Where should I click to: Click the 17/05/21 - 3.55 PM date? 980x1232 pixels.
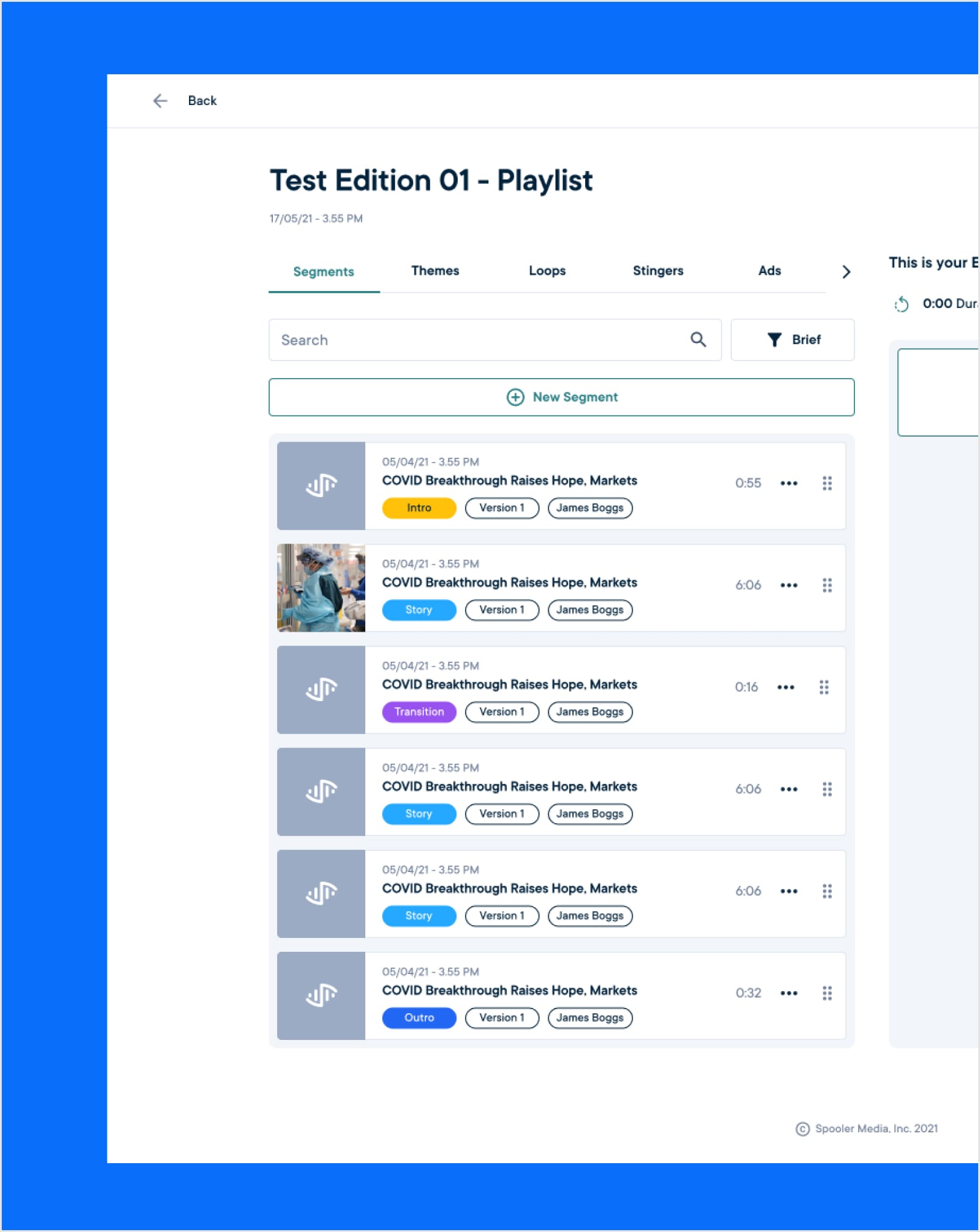point(316,219)
